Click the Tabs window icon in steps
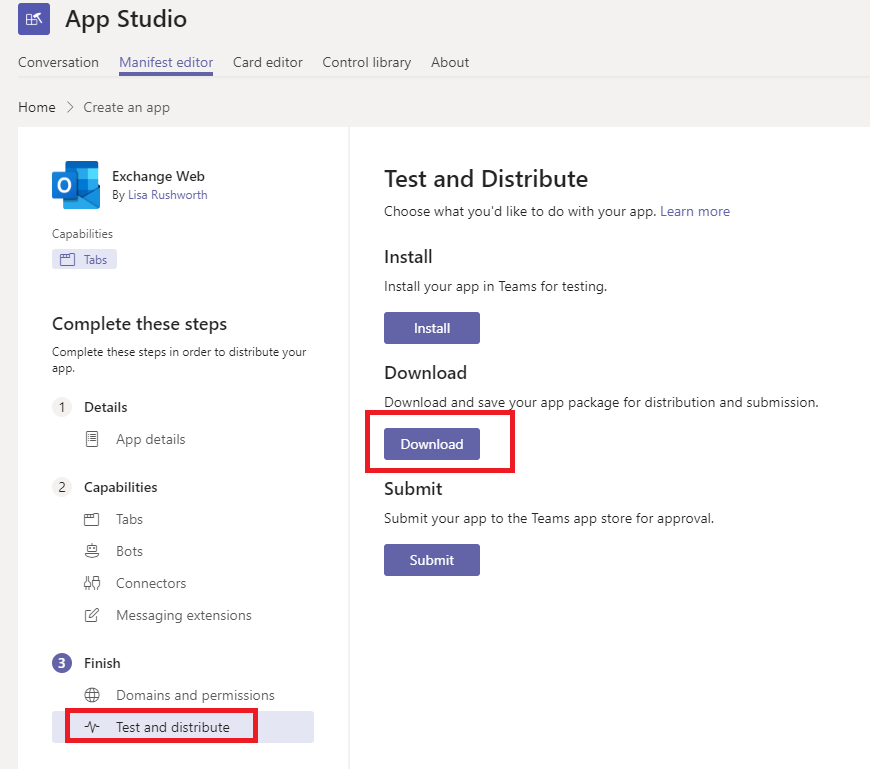This screenshot has height=769, width=870. click(92, 519)
